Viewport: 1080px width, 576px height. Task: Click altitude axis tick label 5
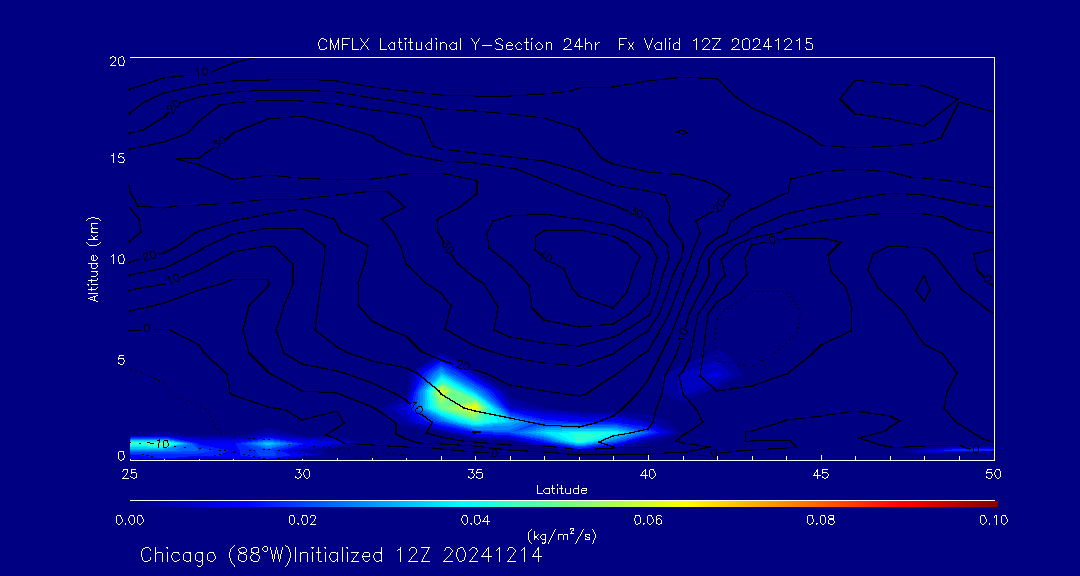(x=120, y=360)
